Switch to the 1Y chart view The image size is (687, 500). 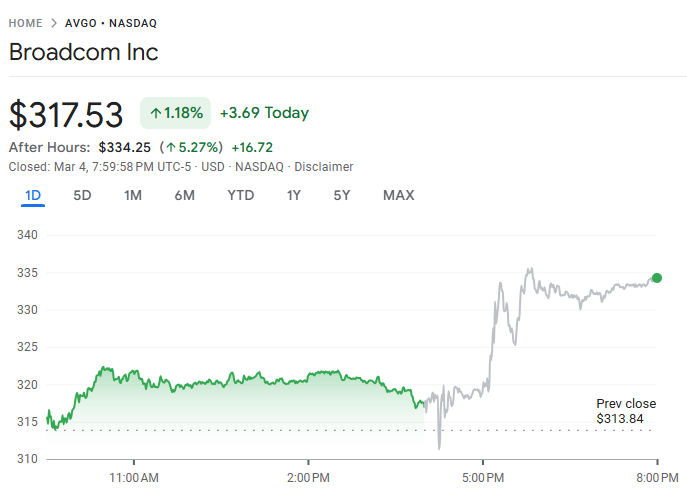click(293, 195)
